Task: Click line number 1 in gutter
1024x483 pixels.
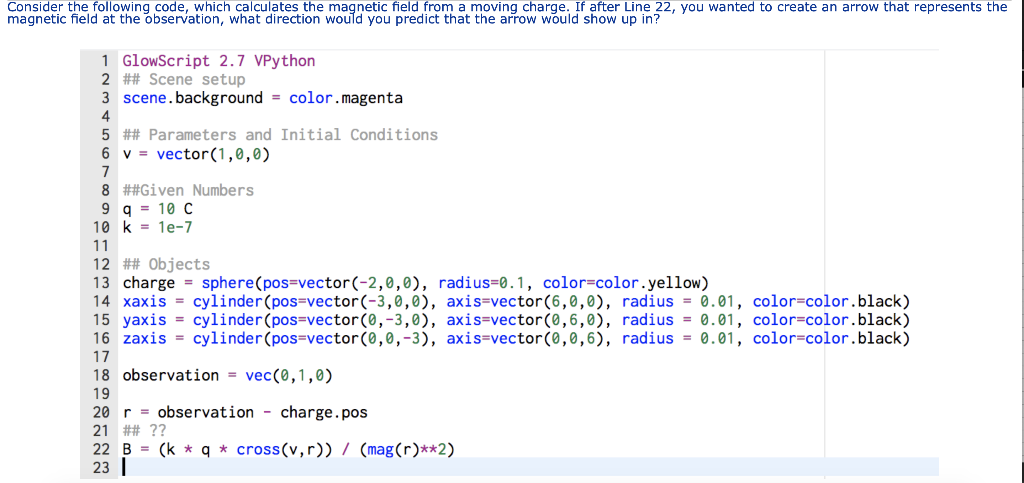Action: (x=104, y=61)
